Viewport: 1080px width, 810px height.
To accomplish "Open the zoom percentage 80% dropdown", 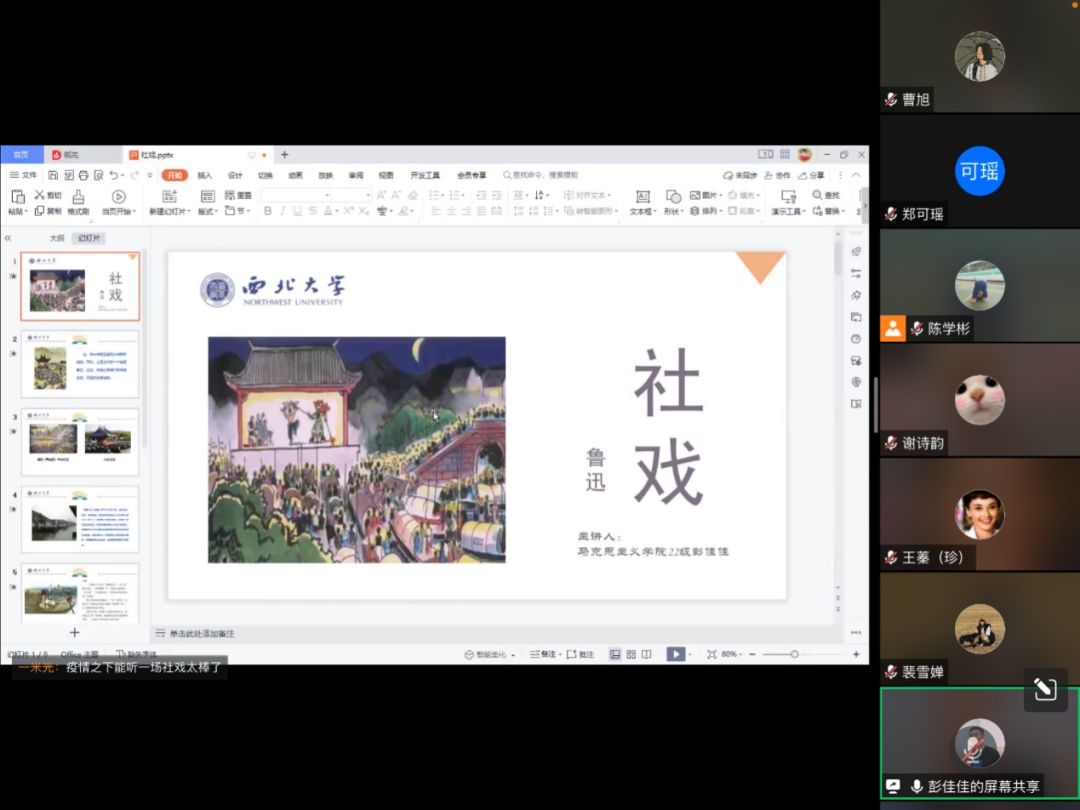I will (734, 654).
